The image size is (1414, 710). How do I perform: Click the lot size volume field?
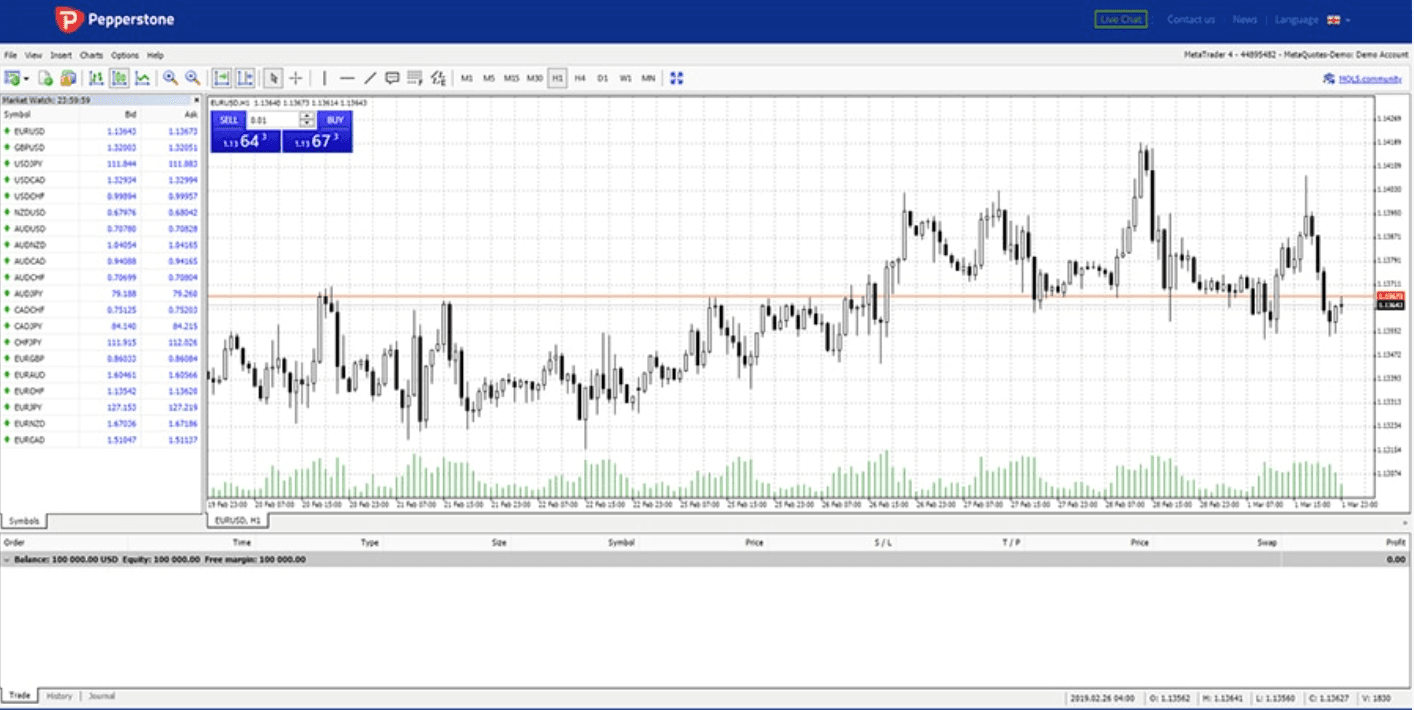pyautogui.click(x=272, y=120)
